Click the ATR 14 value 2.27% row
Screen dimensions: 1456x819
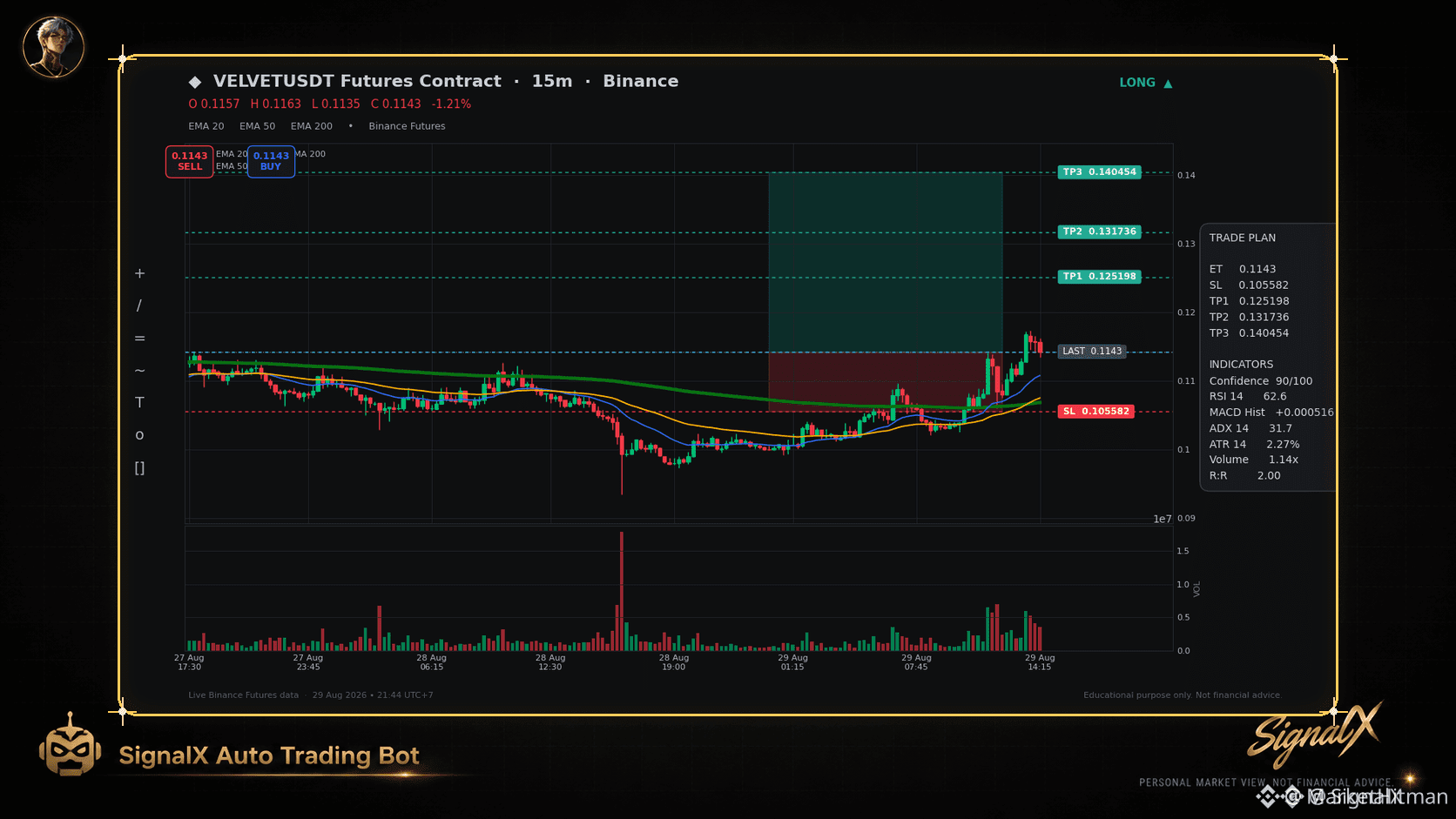point(1255,445)
